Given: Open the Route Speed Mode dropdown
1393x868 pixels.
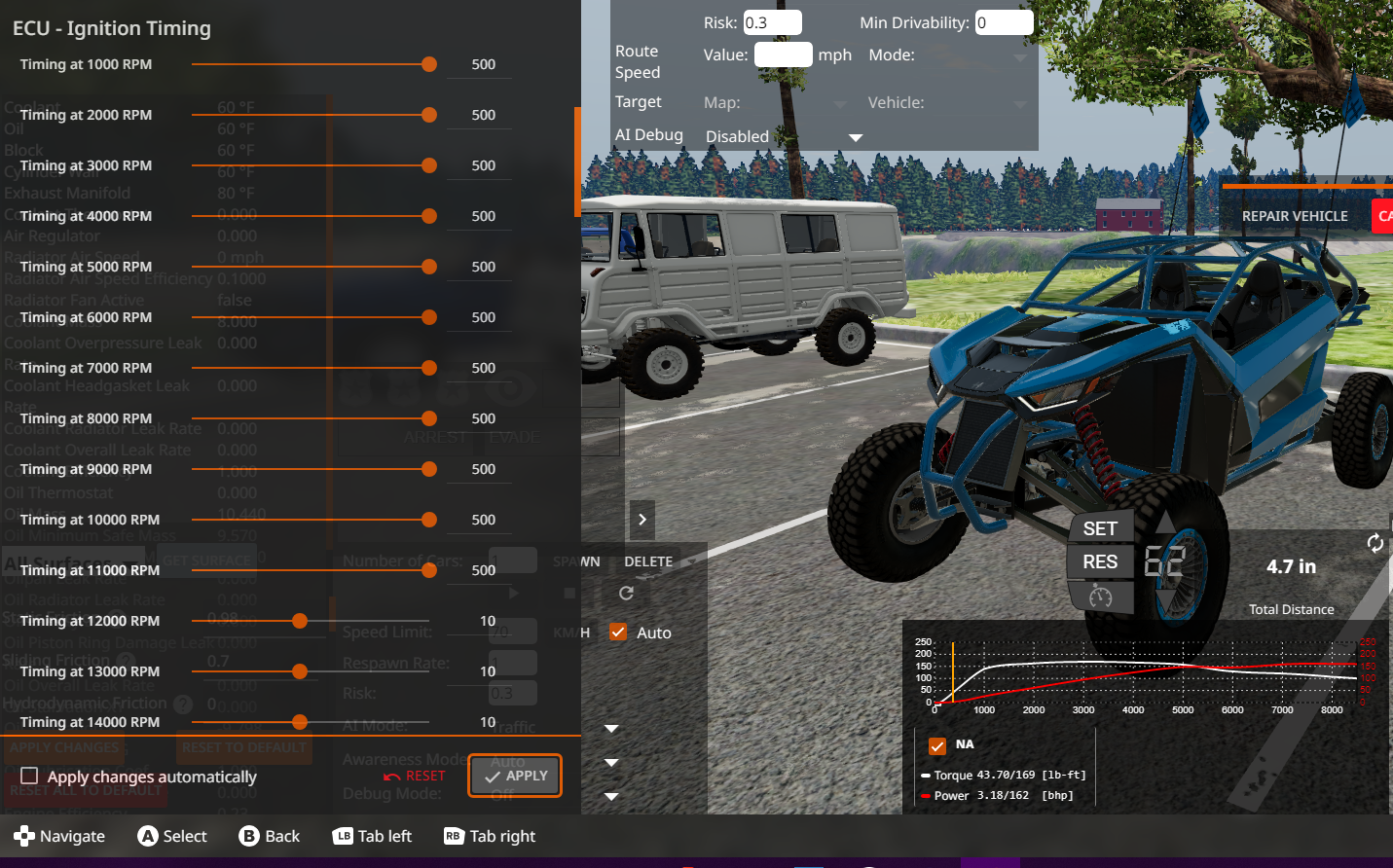Looking at the screenshot, I should 975,55.
